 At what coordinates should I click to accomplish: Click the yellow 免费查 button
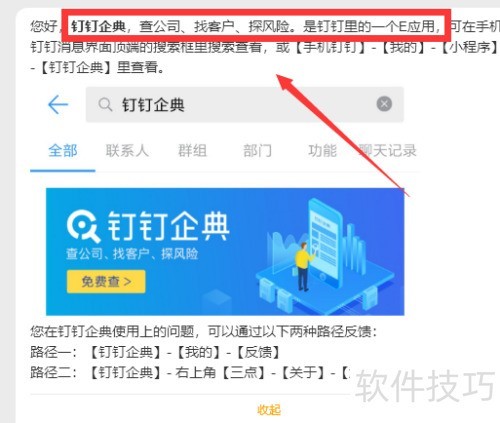106,282
